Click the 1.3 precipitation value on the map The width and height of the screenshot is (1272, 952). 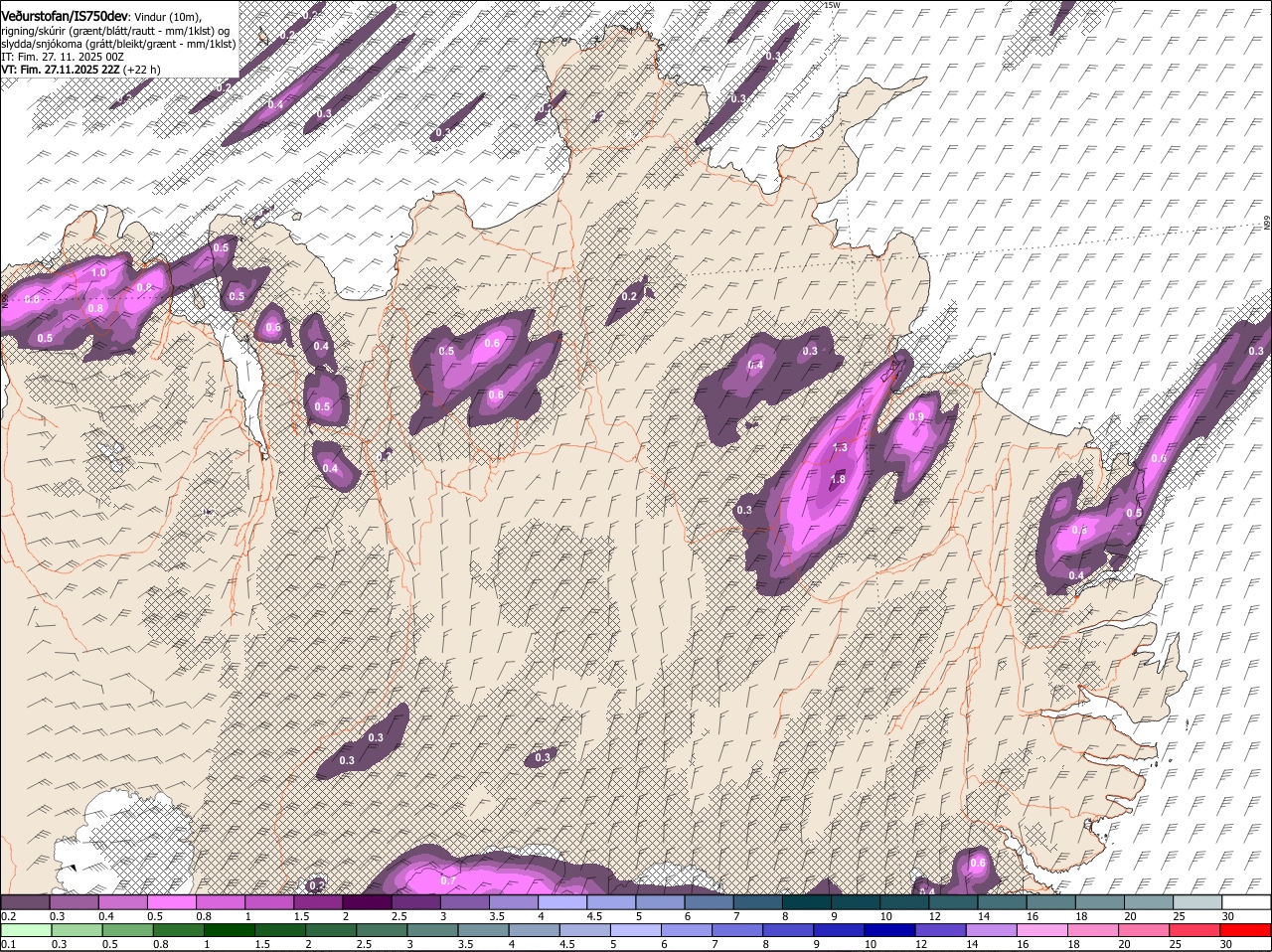[840, 447]
